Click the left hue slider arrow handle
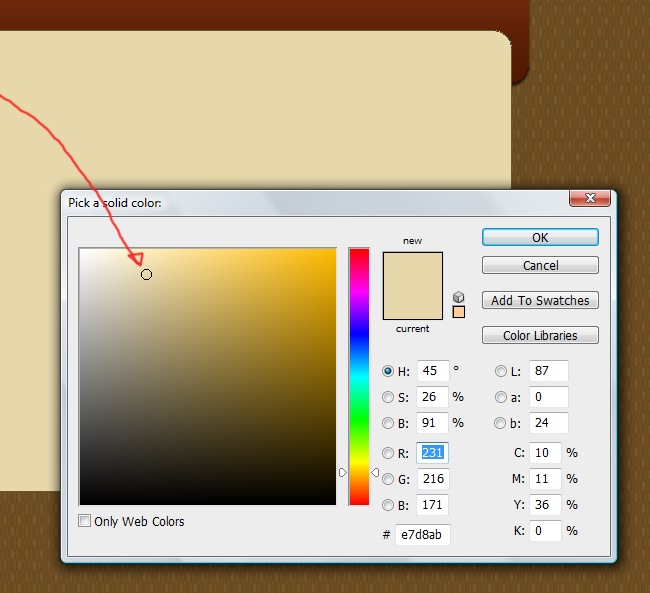Screen dimensions: 650x593 point(343,472)
